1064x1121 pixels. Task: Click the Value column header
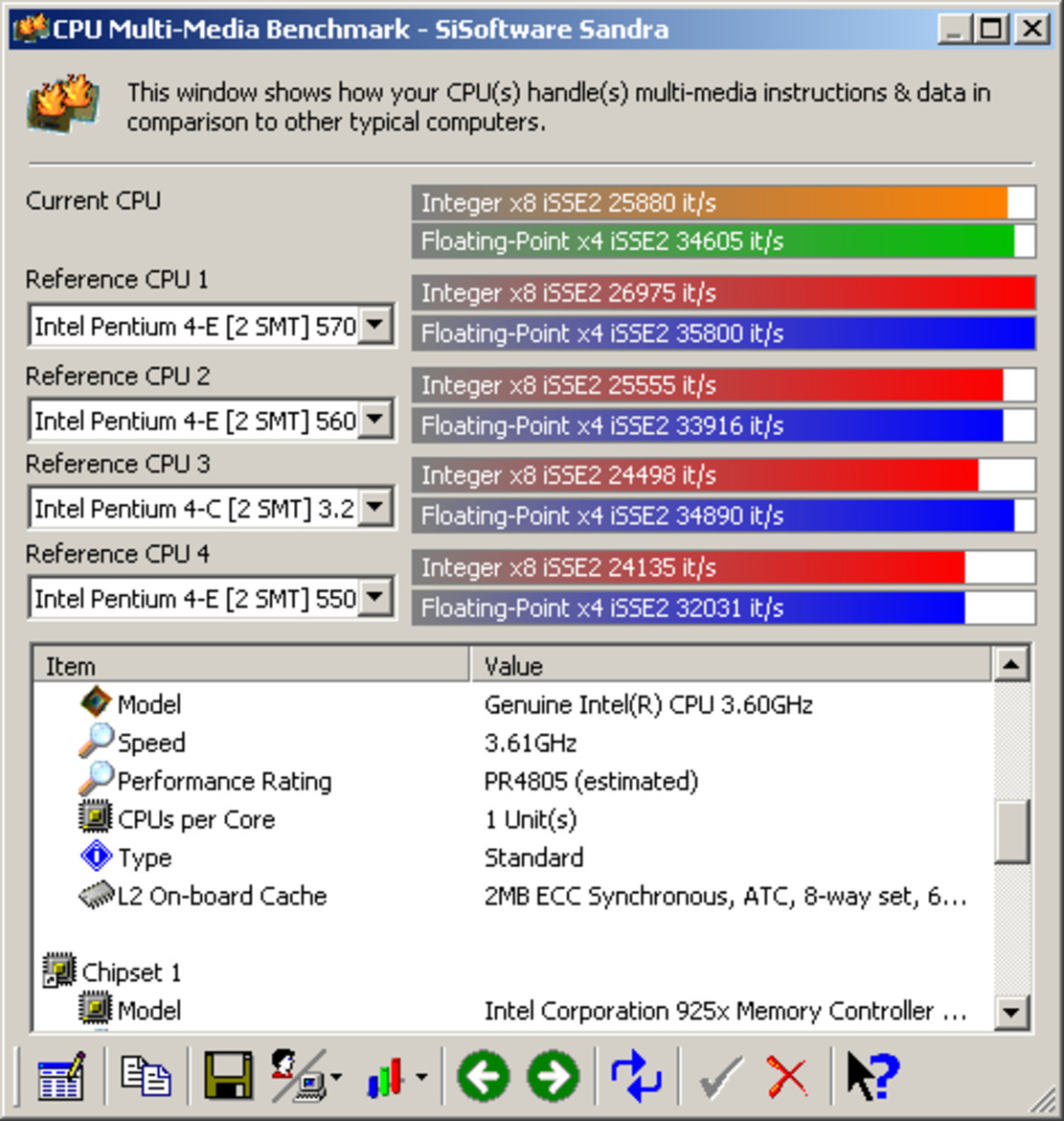coord(731,666)
